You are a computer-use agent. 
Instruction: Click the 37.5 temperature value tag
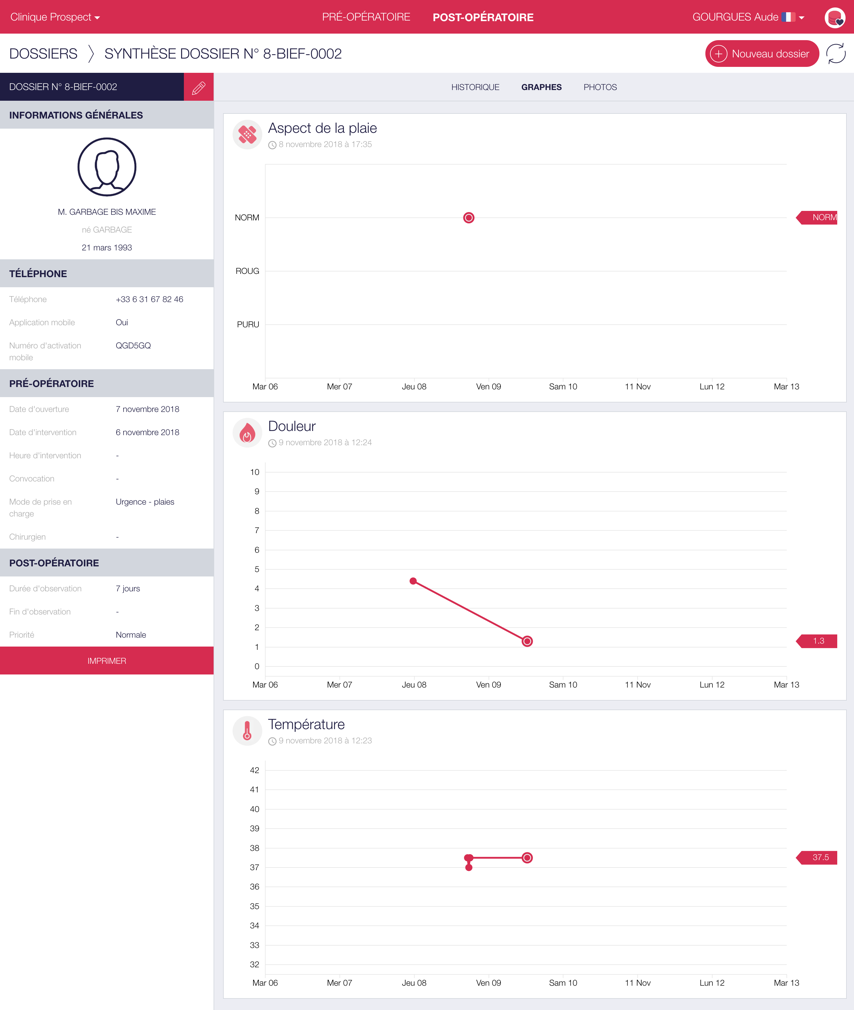(x=818, y=858)
